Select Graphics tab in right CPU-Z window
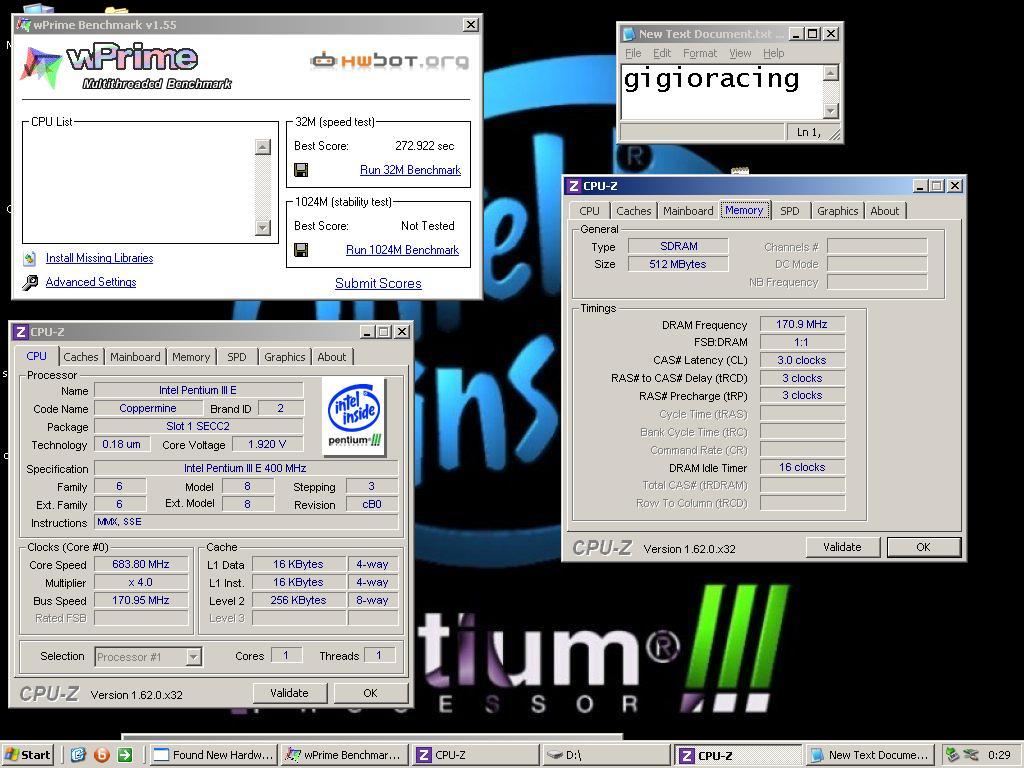 (x=837, y=211)
